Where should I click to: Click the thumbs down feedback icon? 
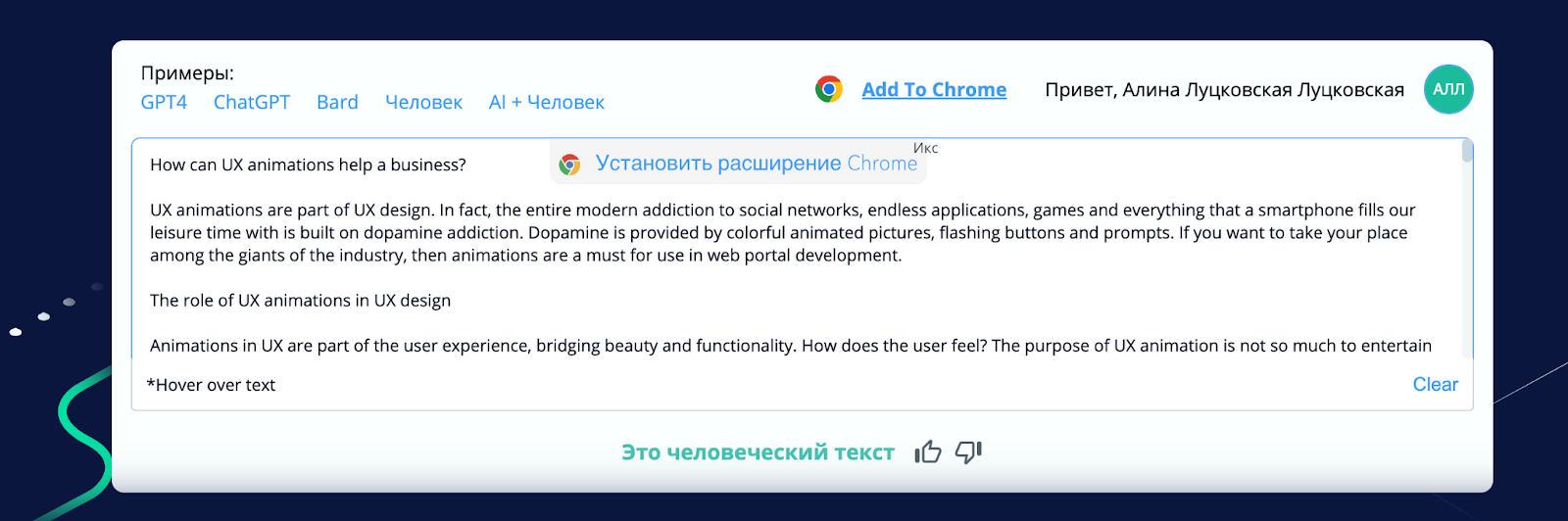click(968, 451)
